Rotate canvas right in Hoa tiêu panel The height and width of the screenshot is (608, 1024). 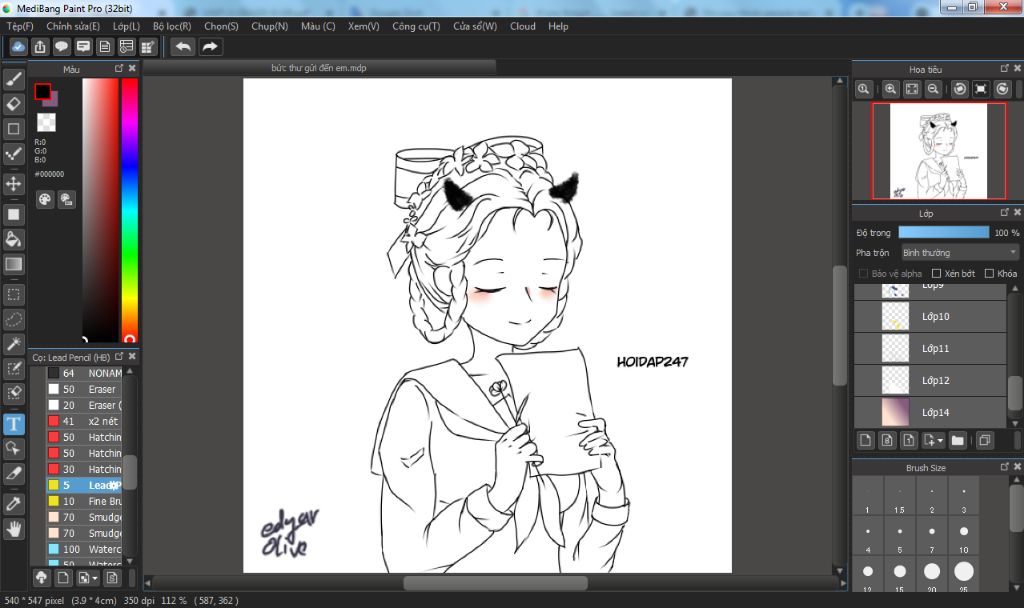tap(1002, 89)
